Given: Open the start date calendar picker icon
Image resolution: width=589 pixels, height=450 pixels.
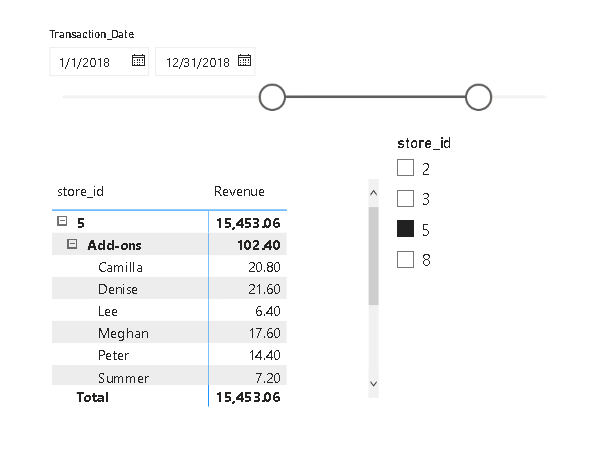Looking at the screenshot, I should [x=138, y=60].
